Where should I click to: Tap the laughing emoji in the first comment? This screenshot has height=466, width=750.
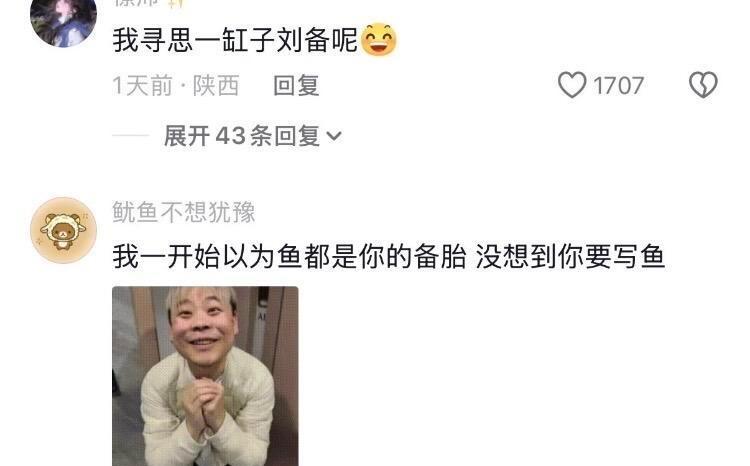(378, 39)
